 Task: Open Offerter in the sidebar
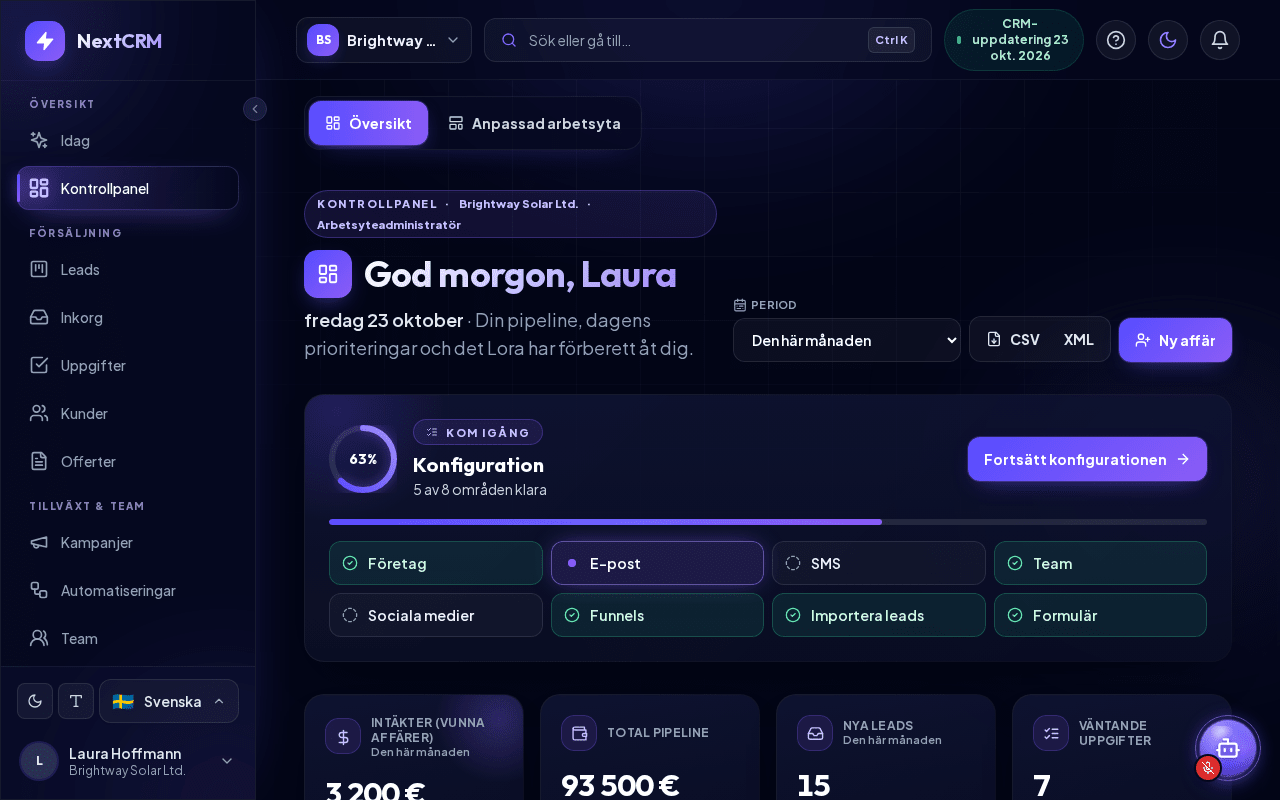128,461
